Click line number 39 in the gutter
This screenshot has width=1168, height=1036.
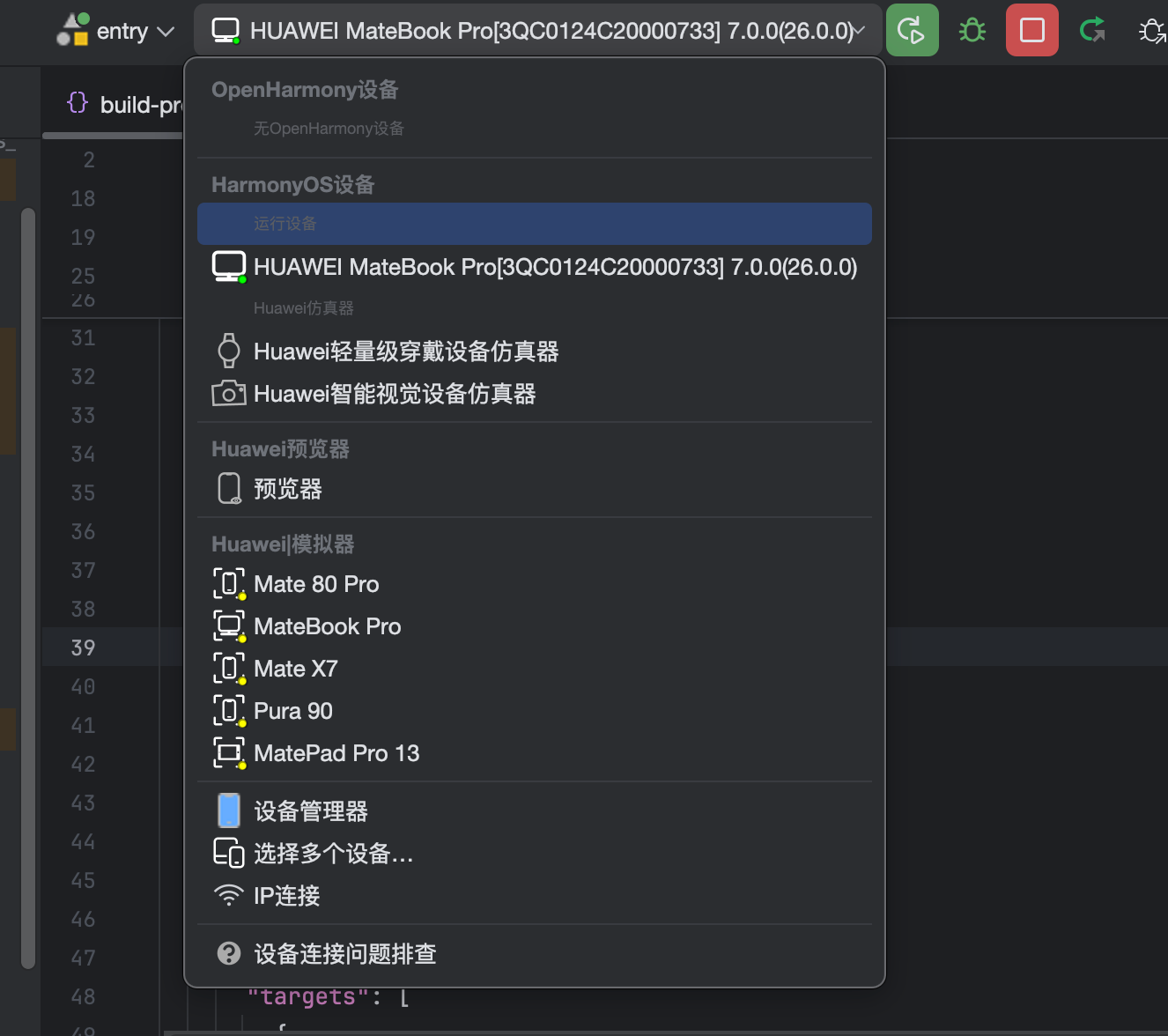(x=83, y=647)
